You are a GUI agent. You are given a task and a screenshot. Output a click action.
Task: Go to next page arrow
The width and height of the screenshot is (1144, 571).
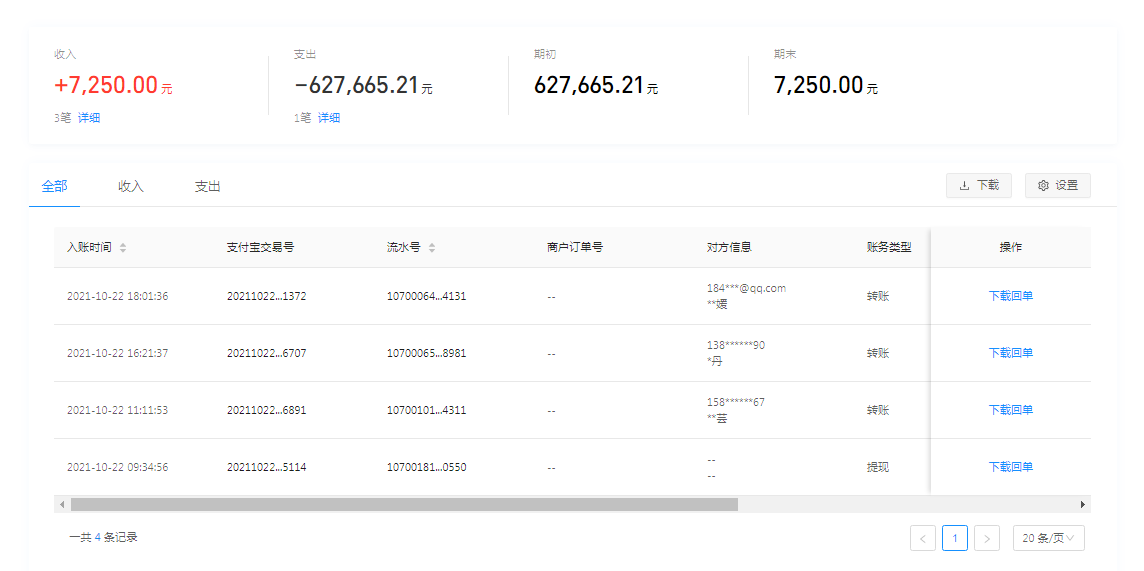(986, 538)
